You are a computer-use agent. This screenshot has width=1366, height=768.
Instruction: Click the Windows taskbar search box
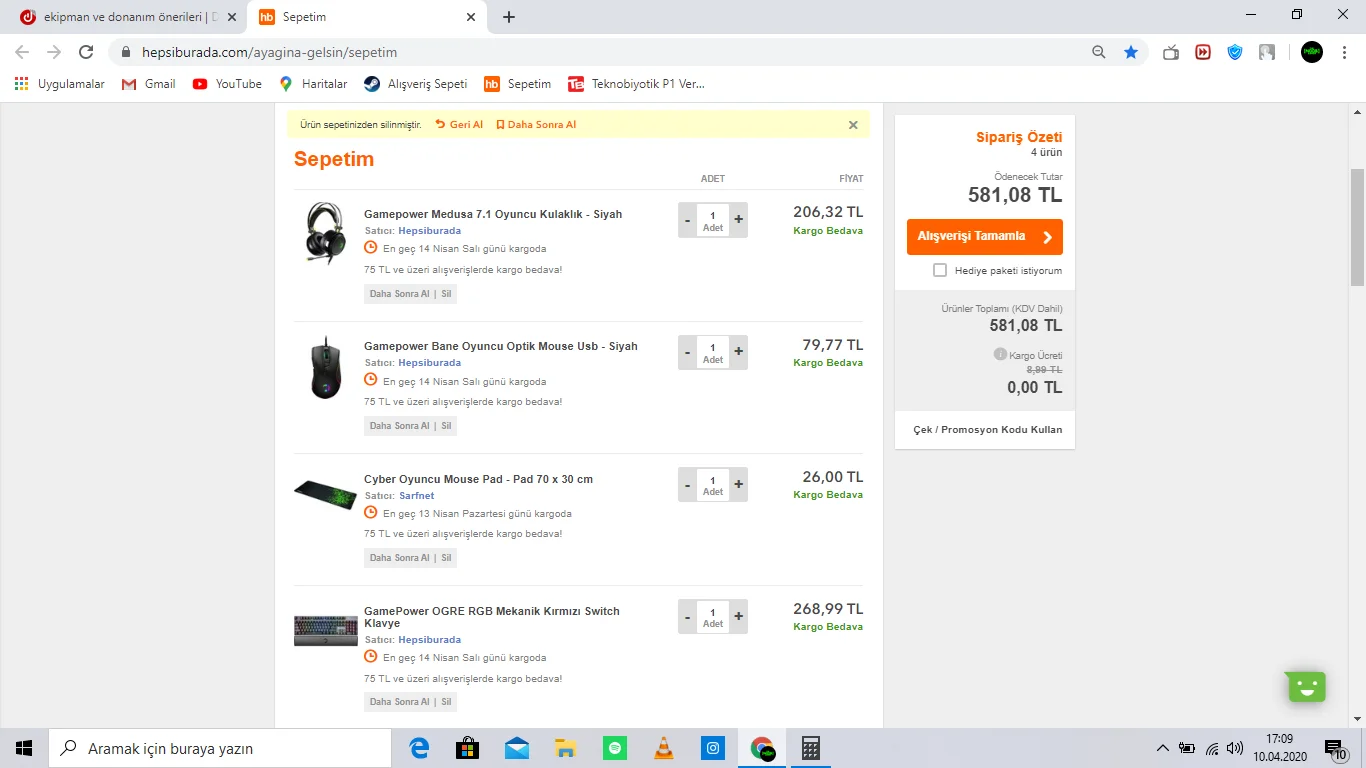[x=220, y=748]
